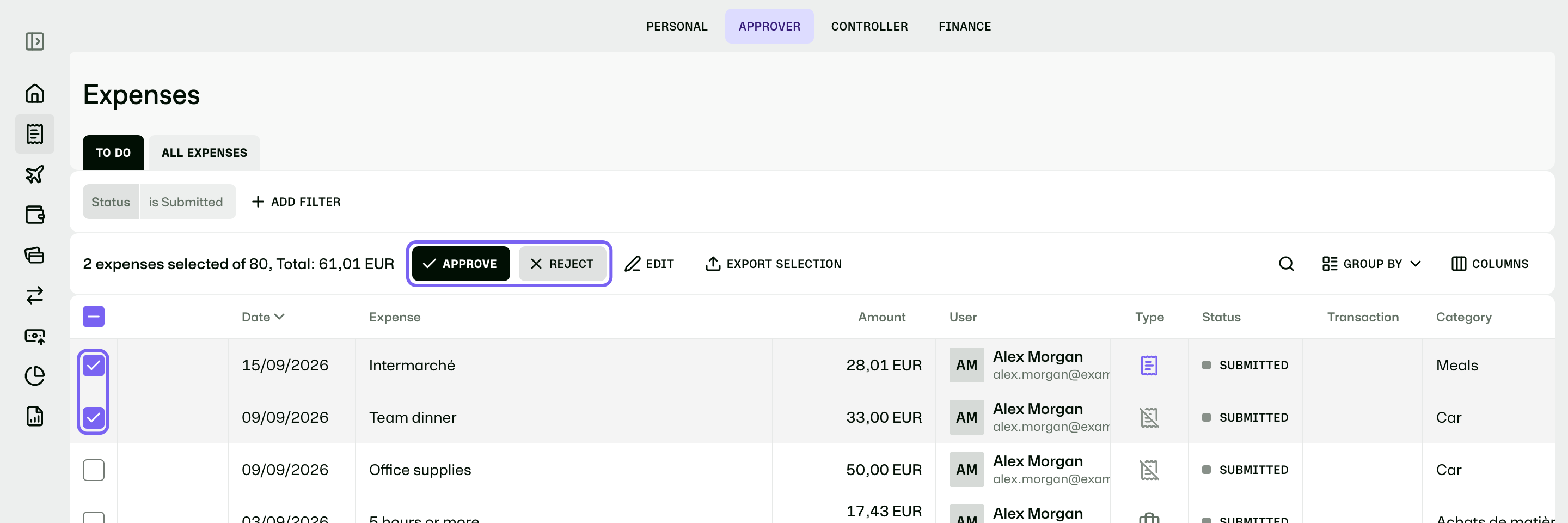Uncheck the Team dinner expense checkbox
This screenshot has width=1568, height=523.
94,418
